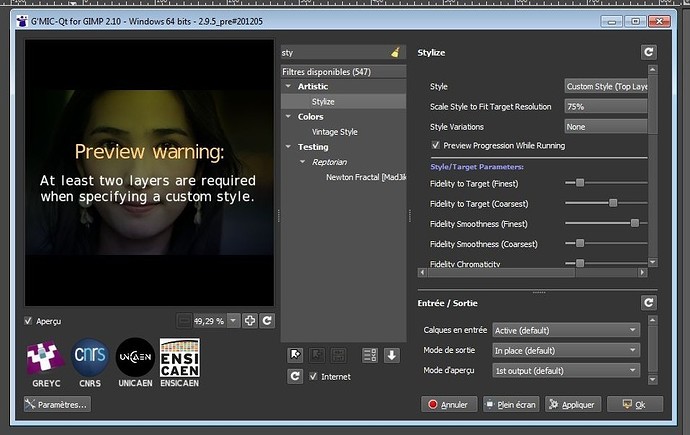Click the add-to-favorites icon below filter list
This screenshot has height=435, width=690.
(295, 354)
